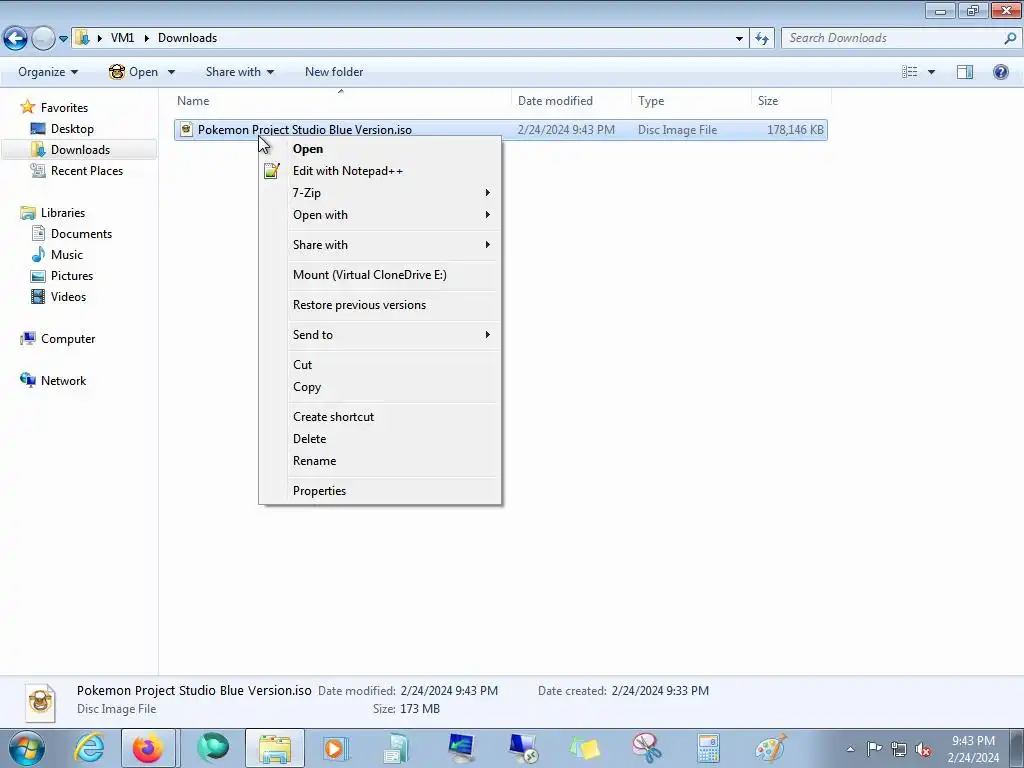Click the ISO file icon in list
The height and width of the screenshot is (768, 1024).
[x=186, y=129]
